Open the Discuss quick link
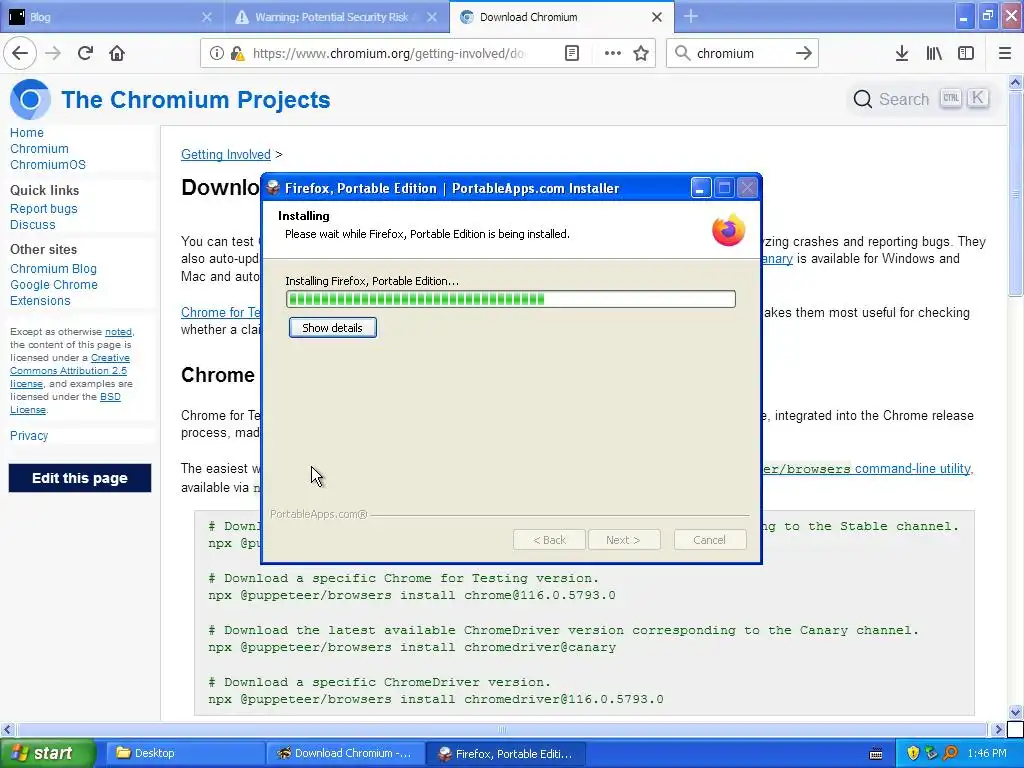This screenshot has width=1024, height=768. pyautogui.click(x=33, y=225)
